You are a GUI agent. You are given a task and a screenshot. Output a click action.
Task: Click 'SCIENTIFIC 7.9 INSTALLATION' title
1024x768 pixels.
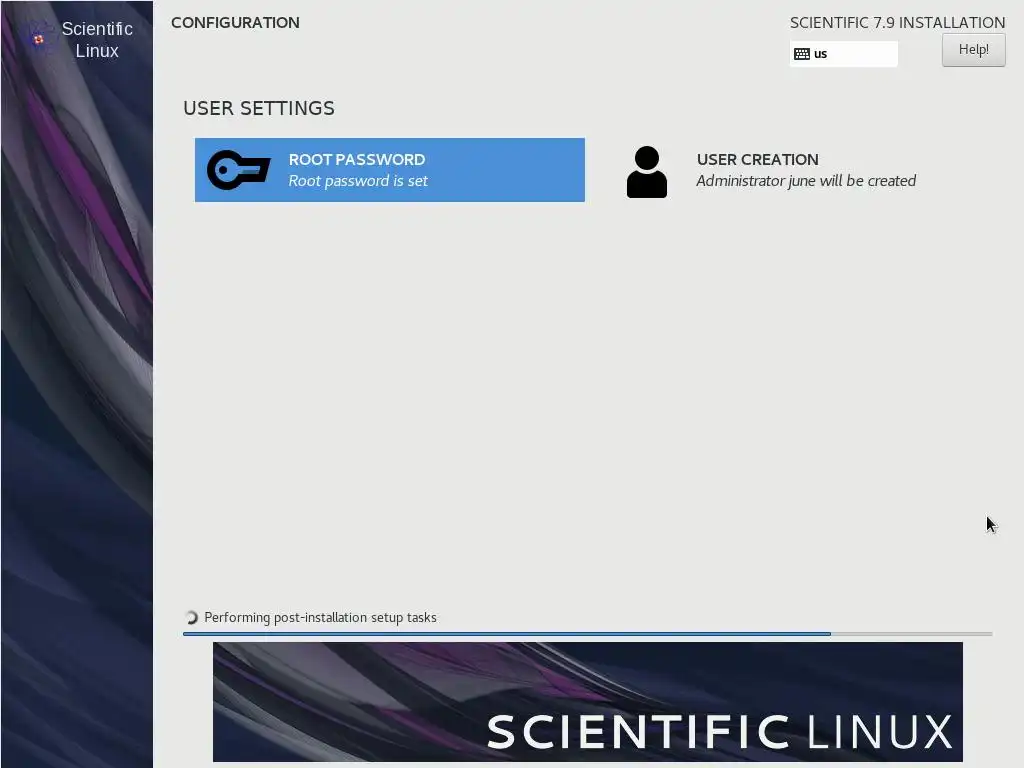pos(897,23)
